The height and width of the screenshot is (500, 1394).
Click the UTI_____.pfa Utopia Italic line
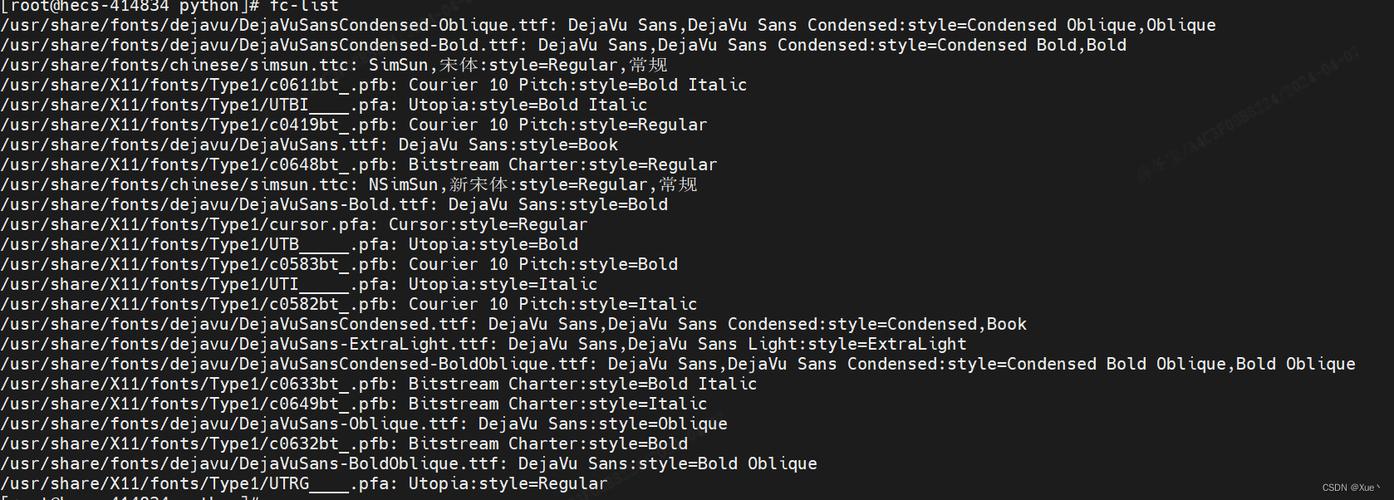pos(299,285)
